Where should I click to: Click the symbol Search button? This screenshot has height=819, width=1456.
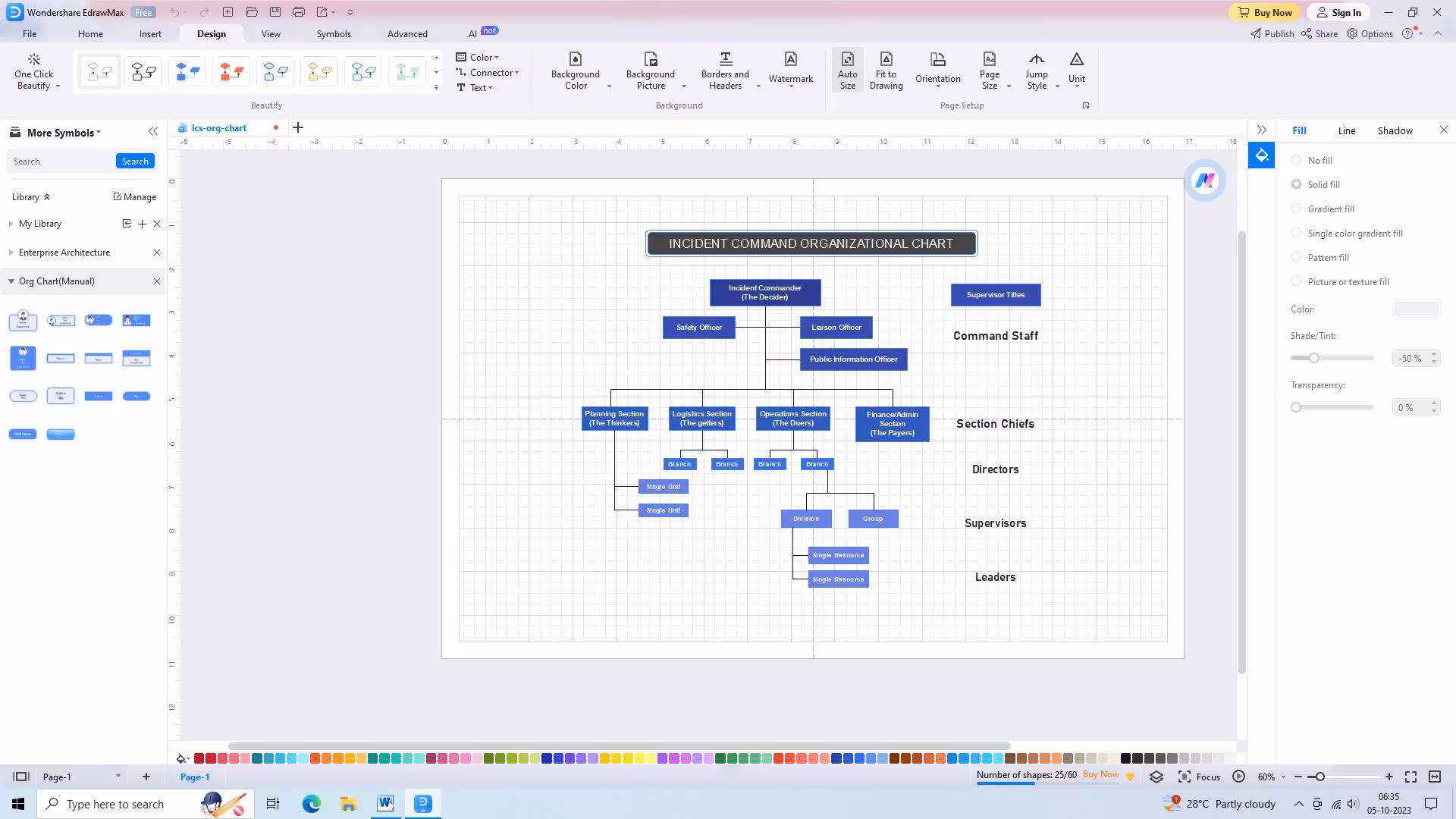pyautogui.click(x=135, y=161)
